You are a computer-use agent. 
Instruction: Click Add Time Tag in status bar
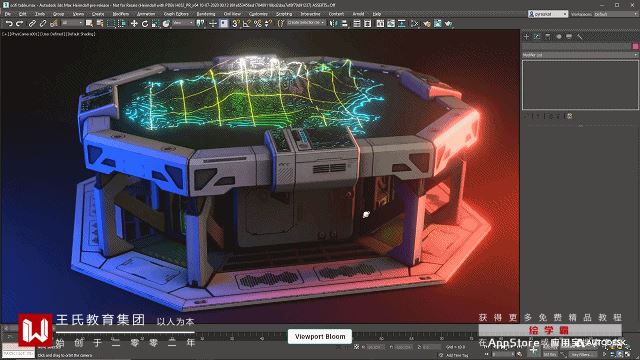(457, 356)
